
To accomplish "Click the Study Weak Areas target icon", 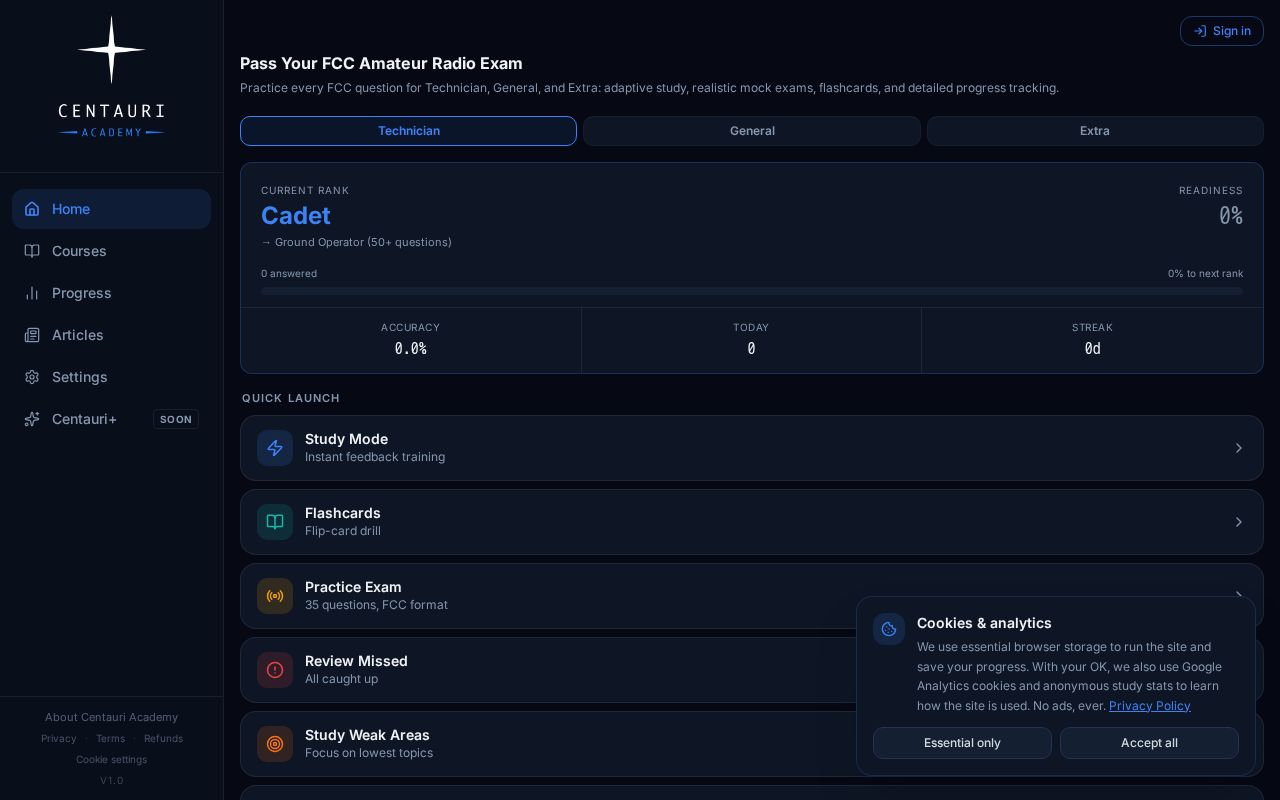I will (x=275, y=744).
